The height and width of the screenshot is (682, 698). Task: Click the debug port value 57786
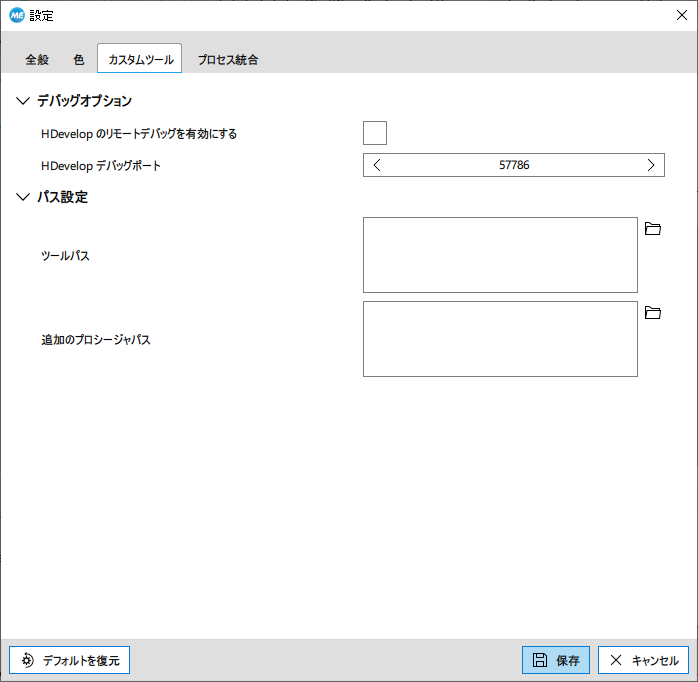[x=514, y=165]
